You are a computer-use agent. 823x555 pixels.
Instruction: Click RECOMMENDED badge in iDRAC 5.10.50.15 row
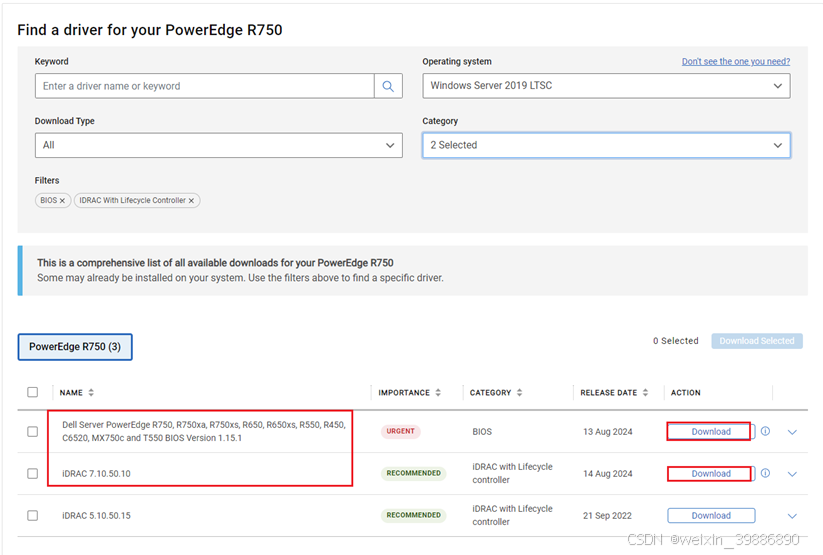tap(414, 515)
